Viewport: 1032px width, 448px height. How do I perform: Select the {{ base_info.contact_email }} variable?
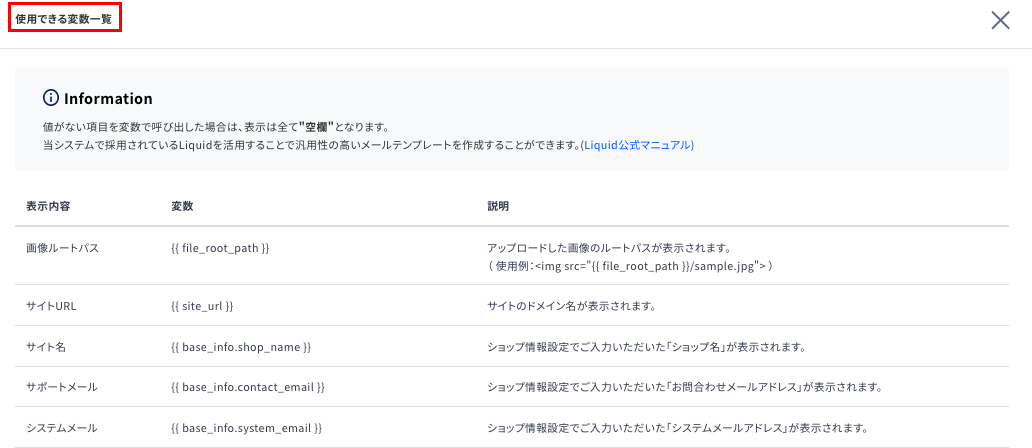pyautogui.click(x=247, y=387)
